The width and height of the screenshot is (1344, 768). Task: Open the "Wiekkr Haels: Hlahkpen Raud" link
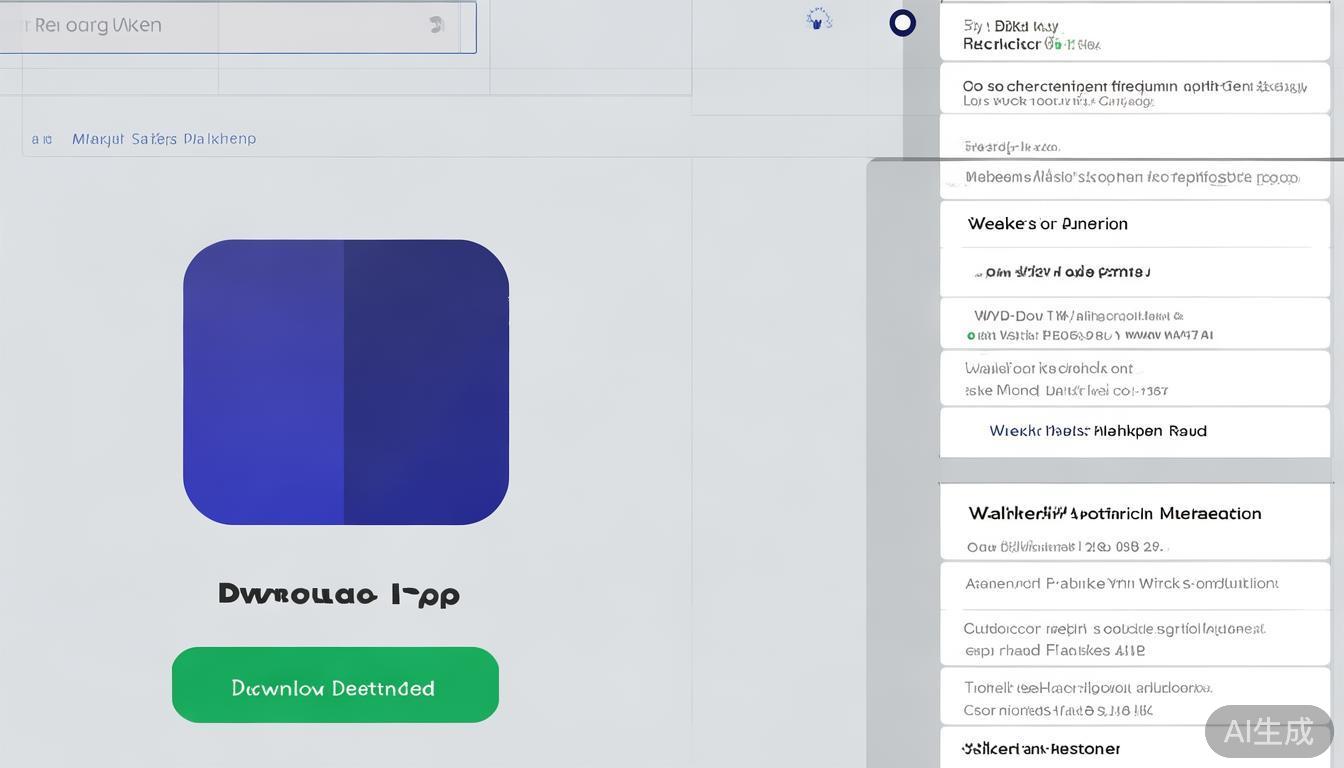point(1097,431)
